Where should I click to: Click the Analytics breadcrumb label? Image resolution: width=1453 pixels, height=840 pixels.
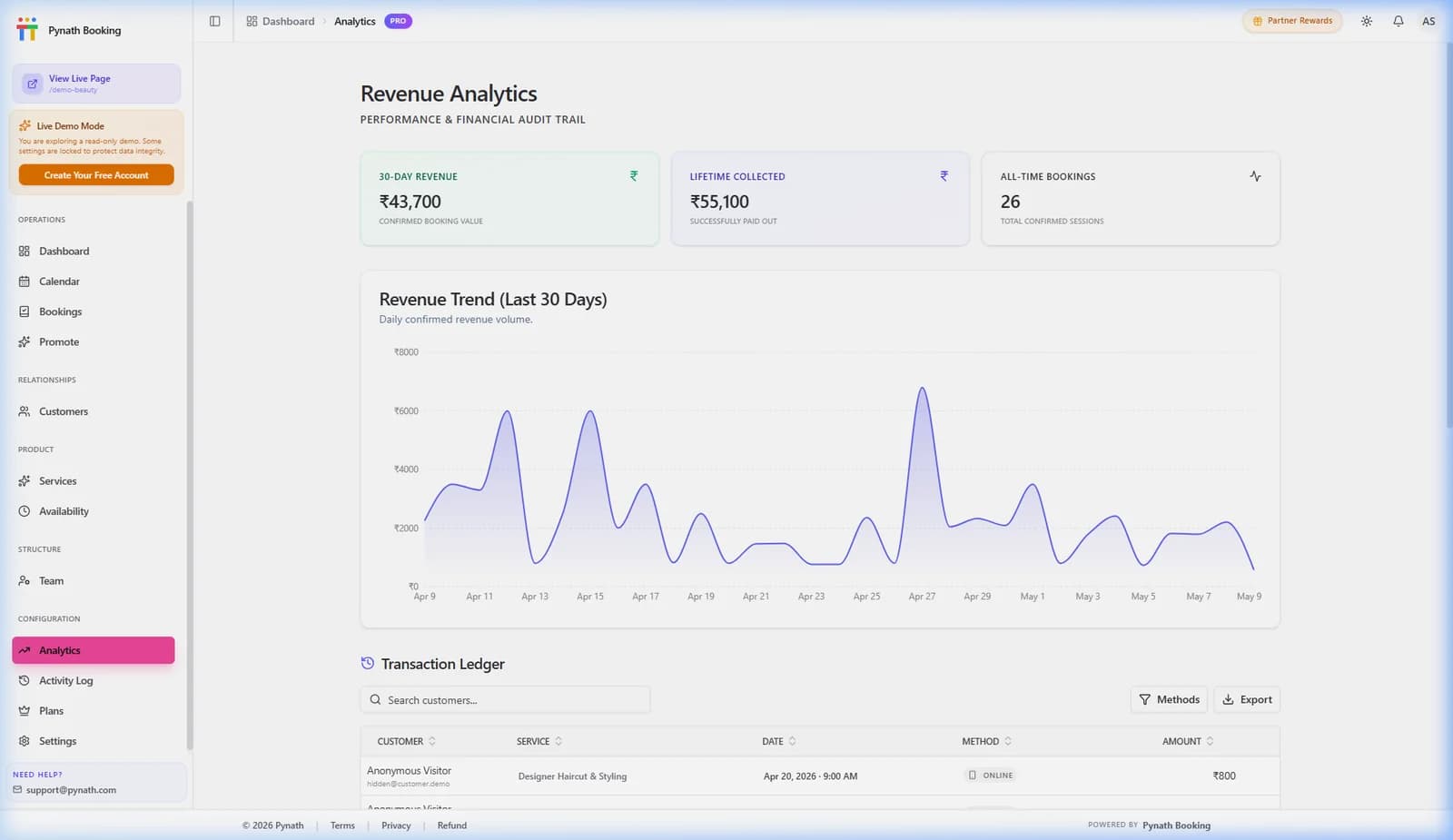point(354,21)
